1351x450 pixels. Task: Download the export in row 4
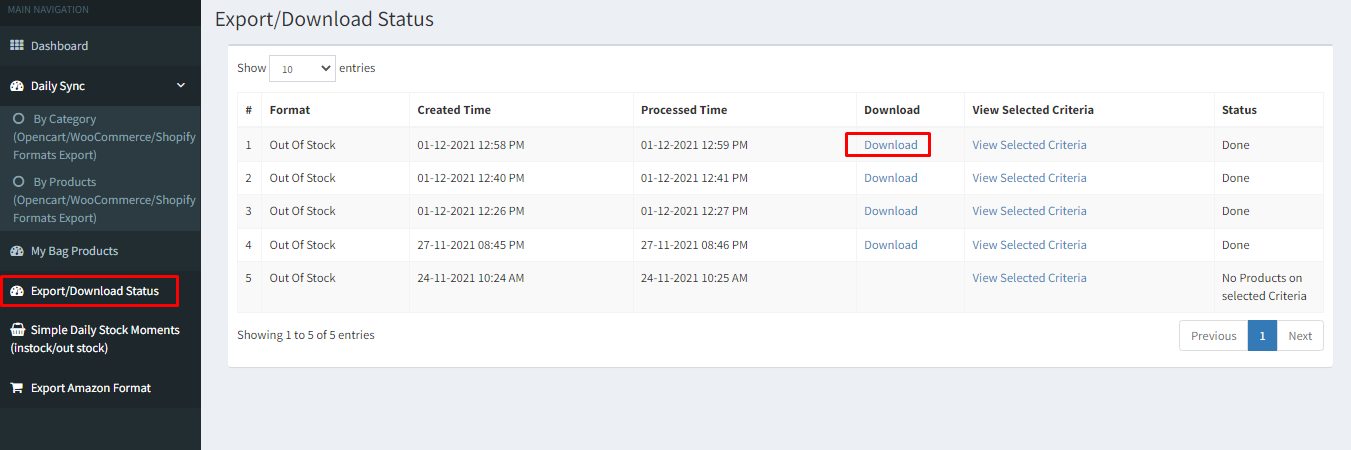click(x=890, y=245)
